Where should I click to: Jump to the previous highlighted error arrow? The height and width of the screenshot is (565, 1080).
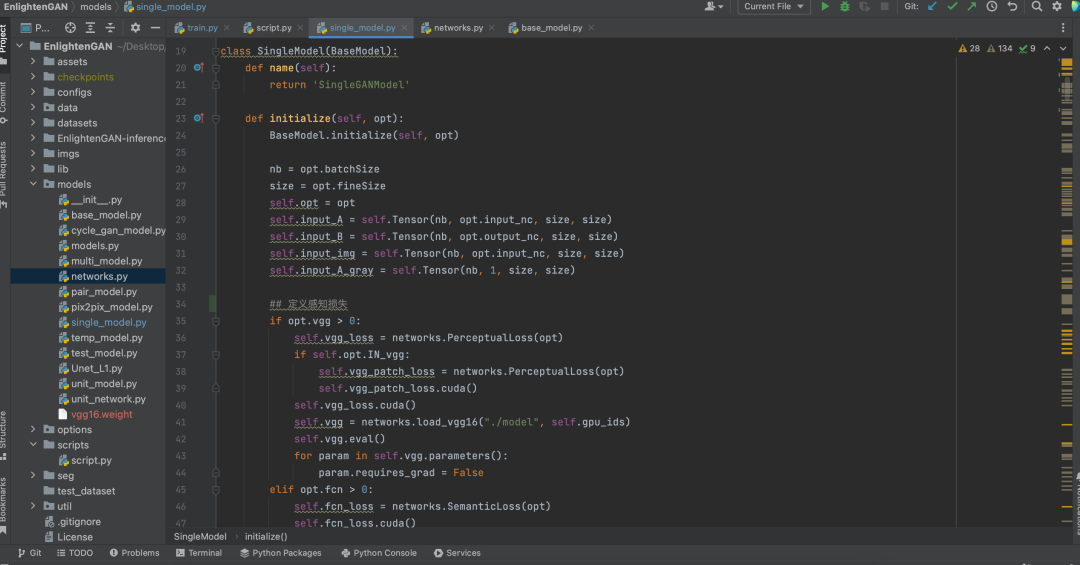1047,48
